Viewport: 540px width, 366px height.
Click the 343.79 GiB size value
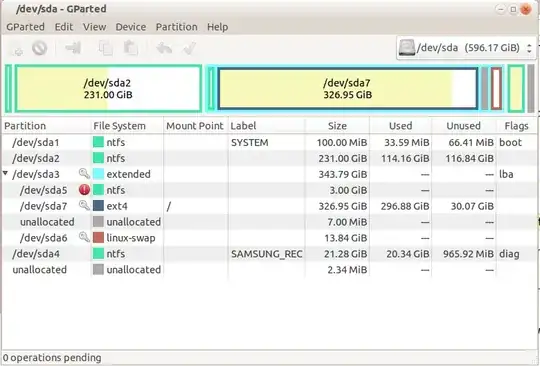coord(343,174)
